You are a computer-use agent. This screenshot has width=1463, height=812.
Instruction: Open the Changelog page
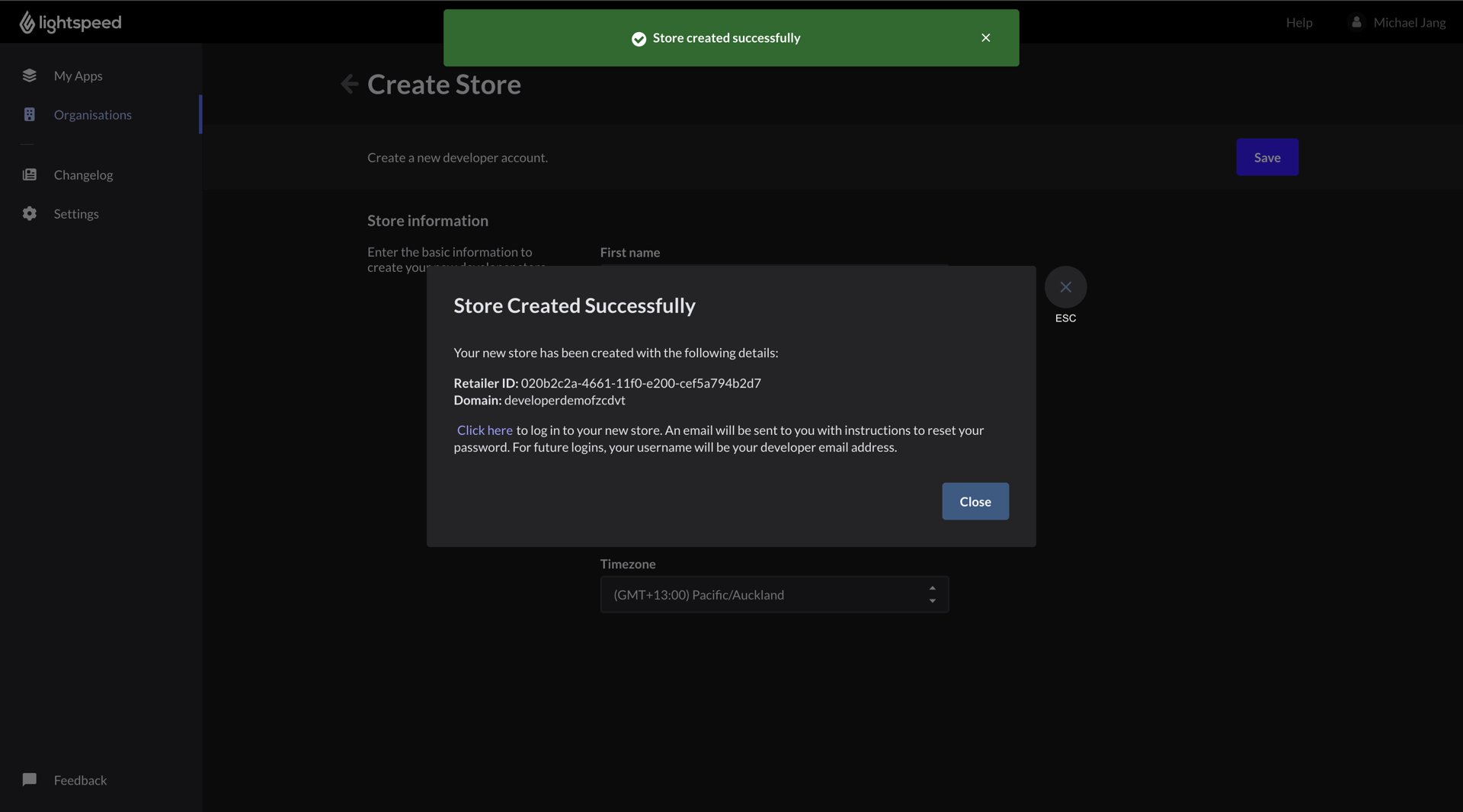click(x=84, y=174)
